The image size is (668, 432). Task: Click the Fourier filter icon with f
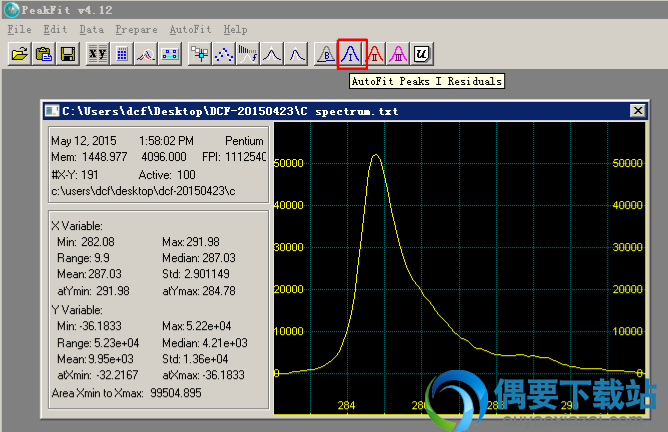pos(248,54)
